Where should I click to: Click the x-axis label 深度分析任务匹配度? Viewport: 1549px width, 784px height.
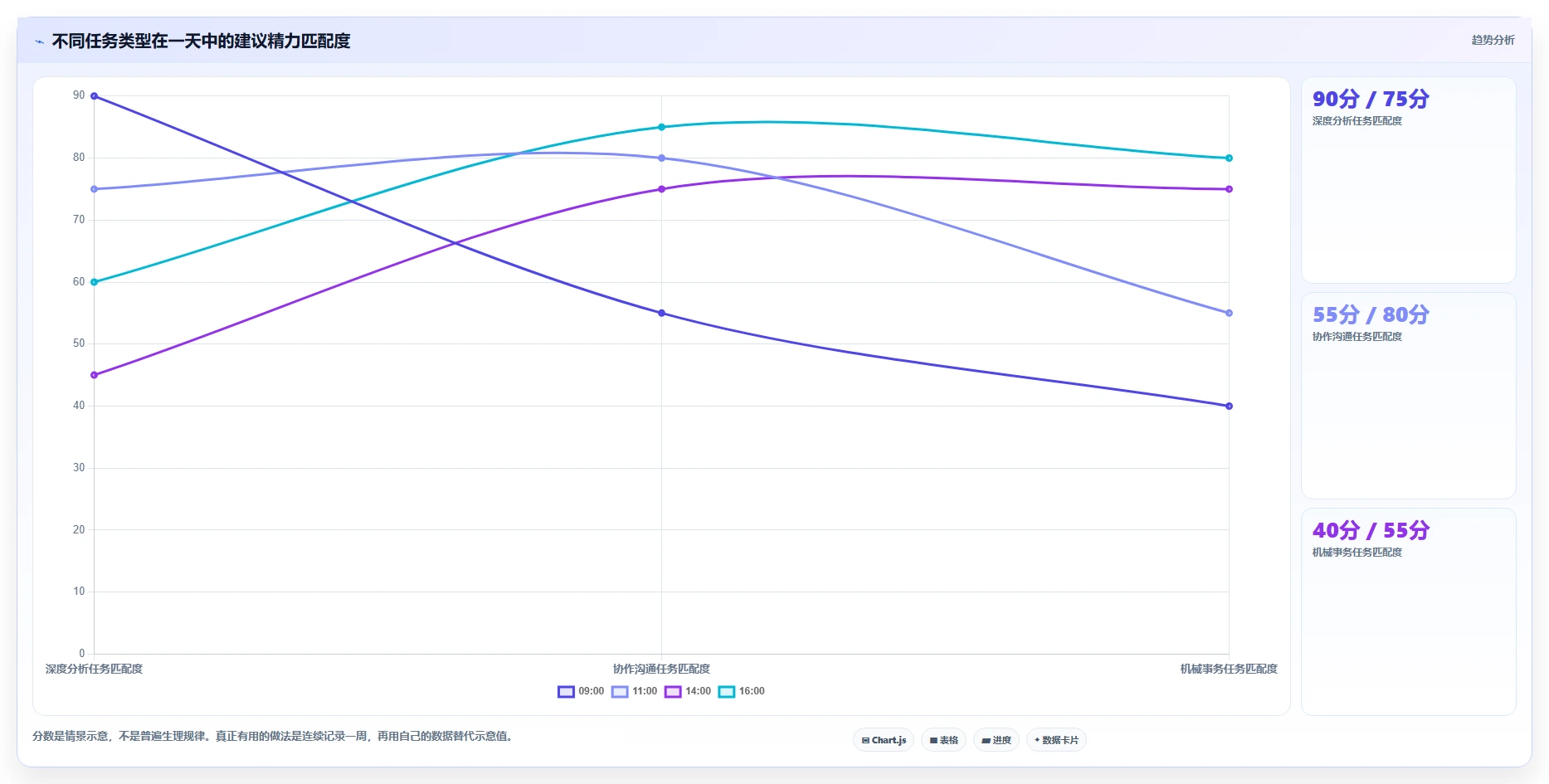[x=94, y=669]
